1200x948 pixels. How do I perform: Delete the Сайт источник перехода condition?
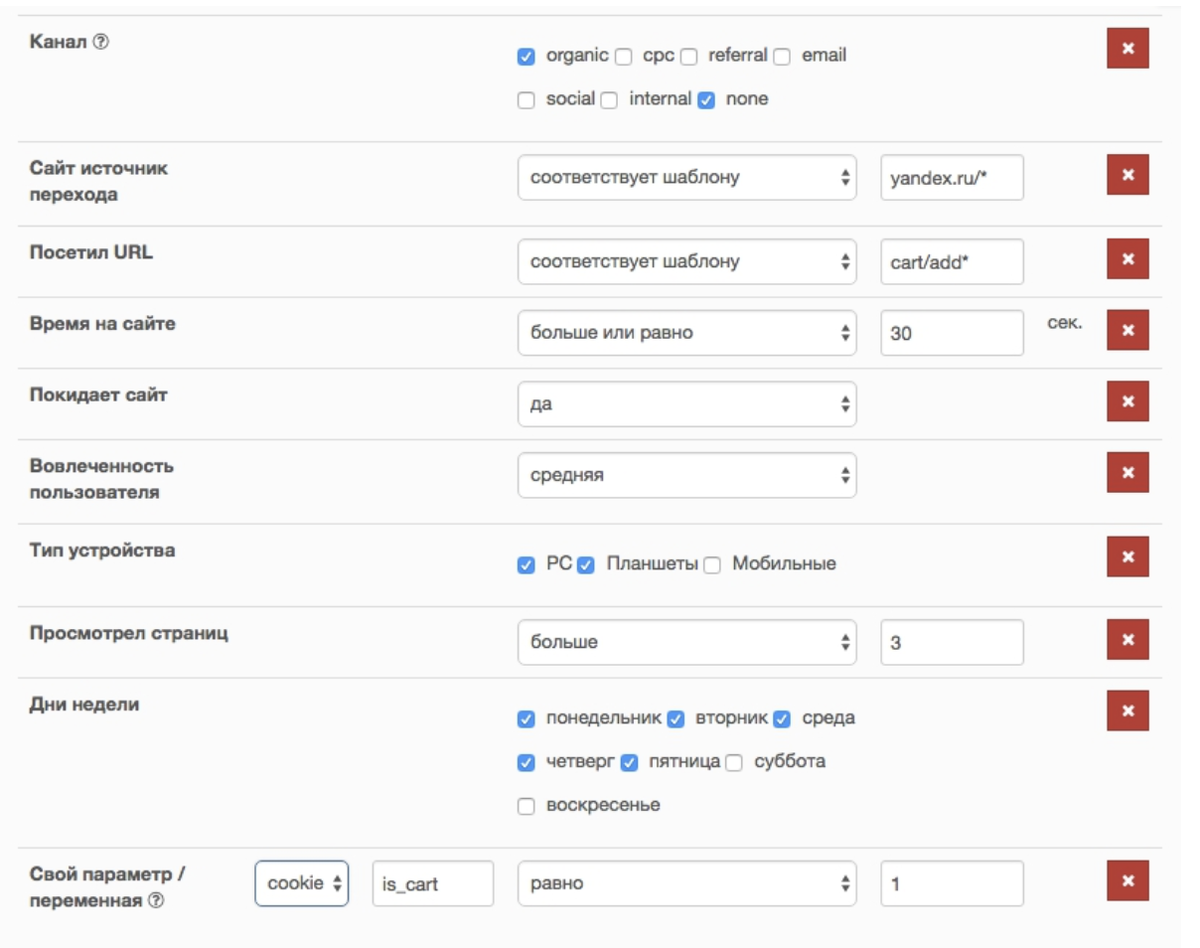coord(1127,175)
